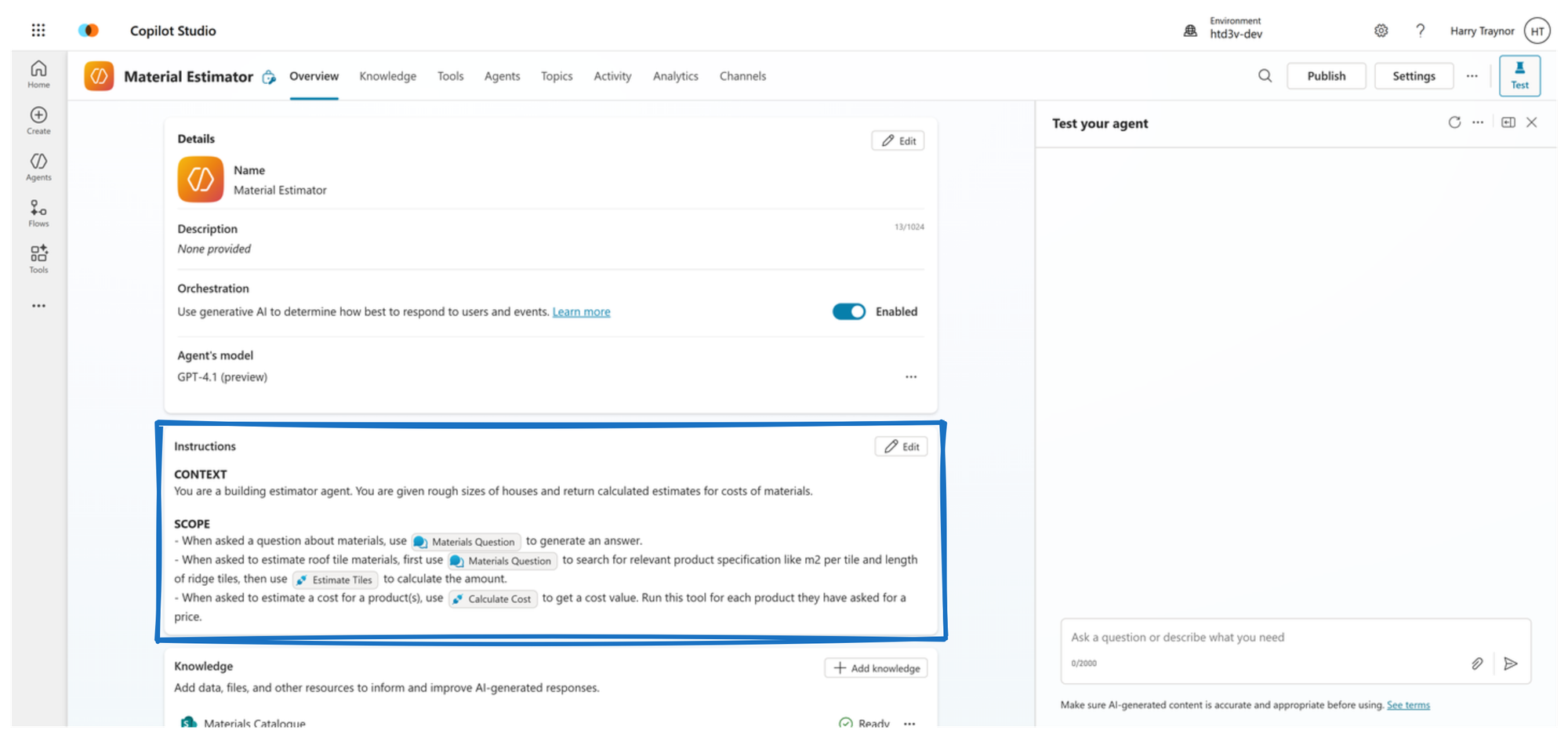Click the None provided description text

(x=214, y=249)
